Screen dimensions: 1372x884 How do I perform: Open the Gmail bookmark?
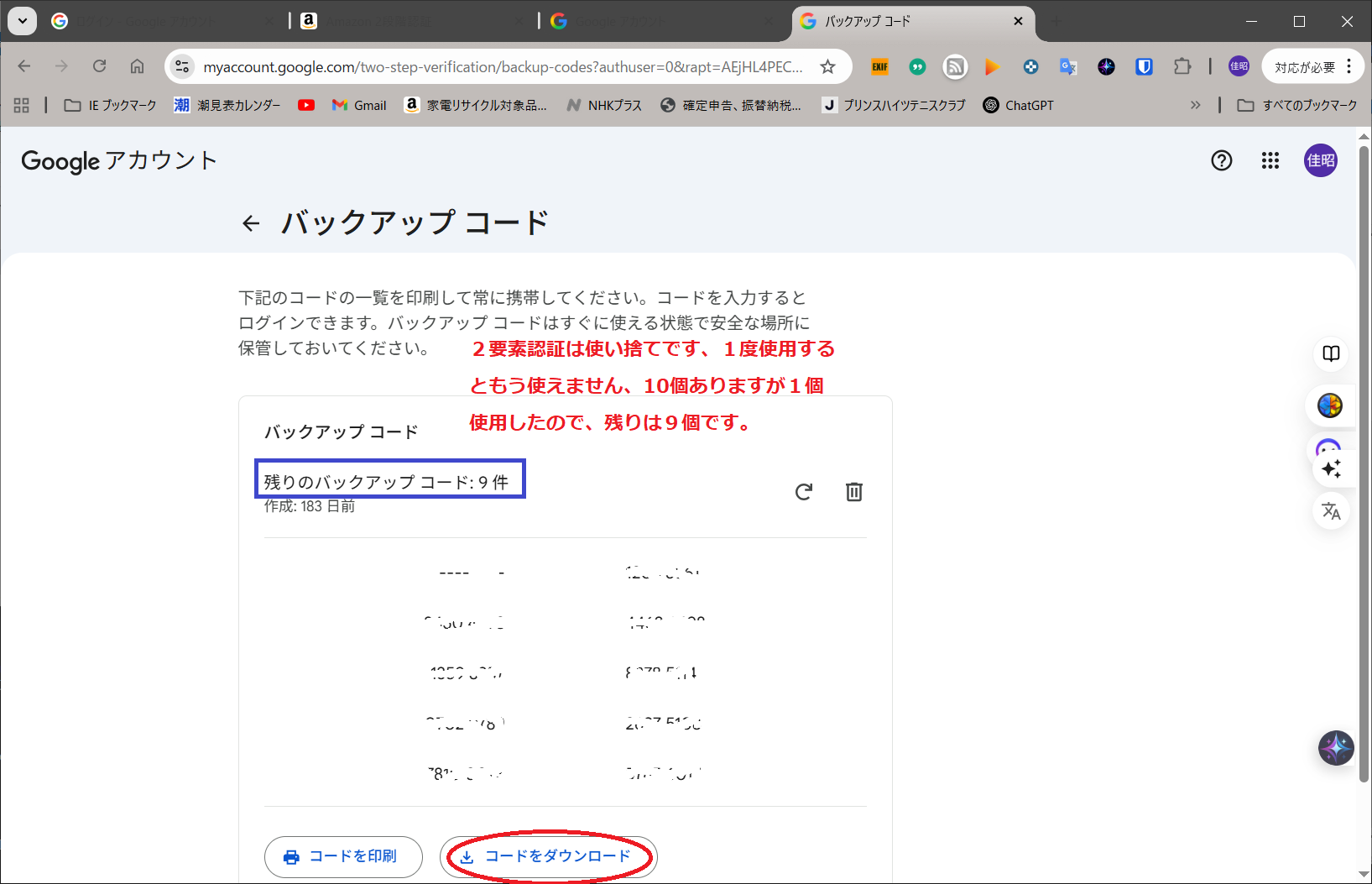pyautogui.click(x=359, y=105)
